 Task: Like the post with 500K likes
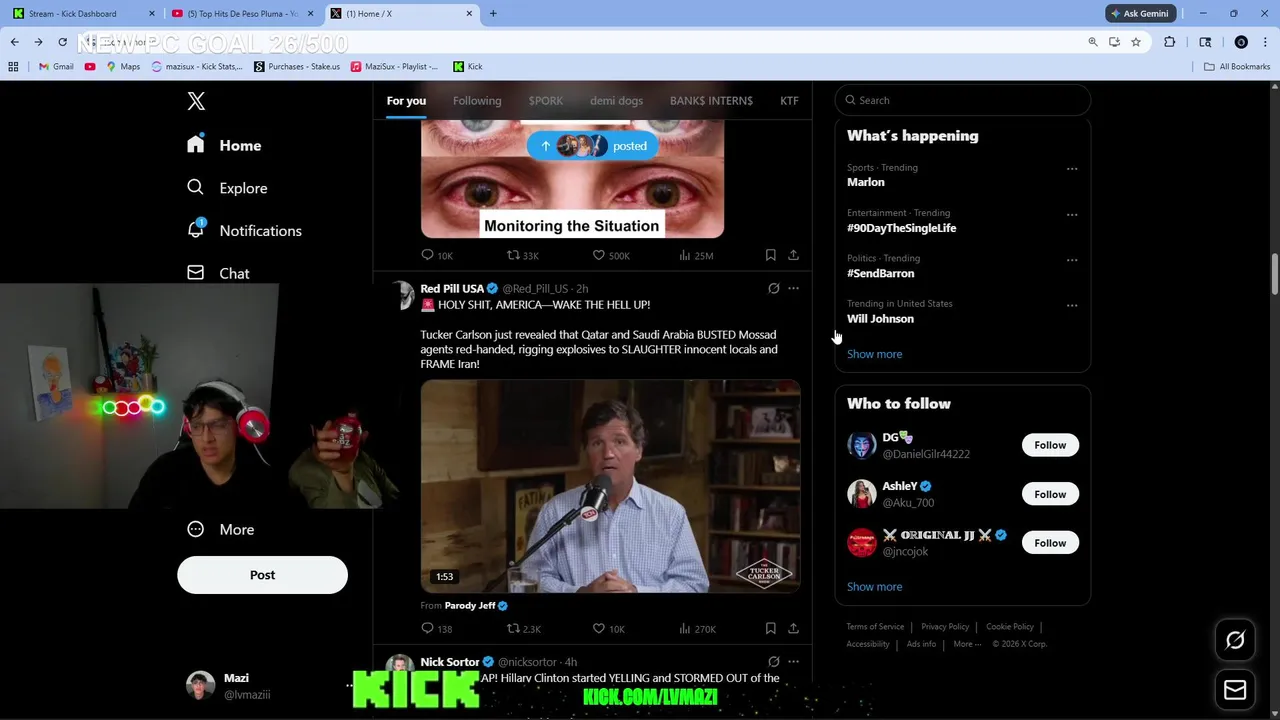pos(611,255)
